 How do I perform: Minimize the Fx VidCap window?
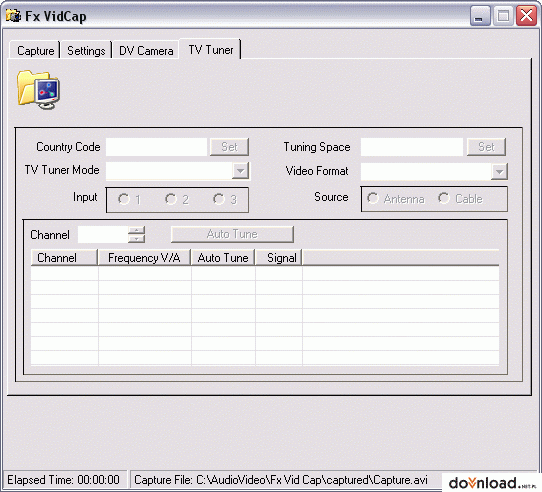coord(480,16)
